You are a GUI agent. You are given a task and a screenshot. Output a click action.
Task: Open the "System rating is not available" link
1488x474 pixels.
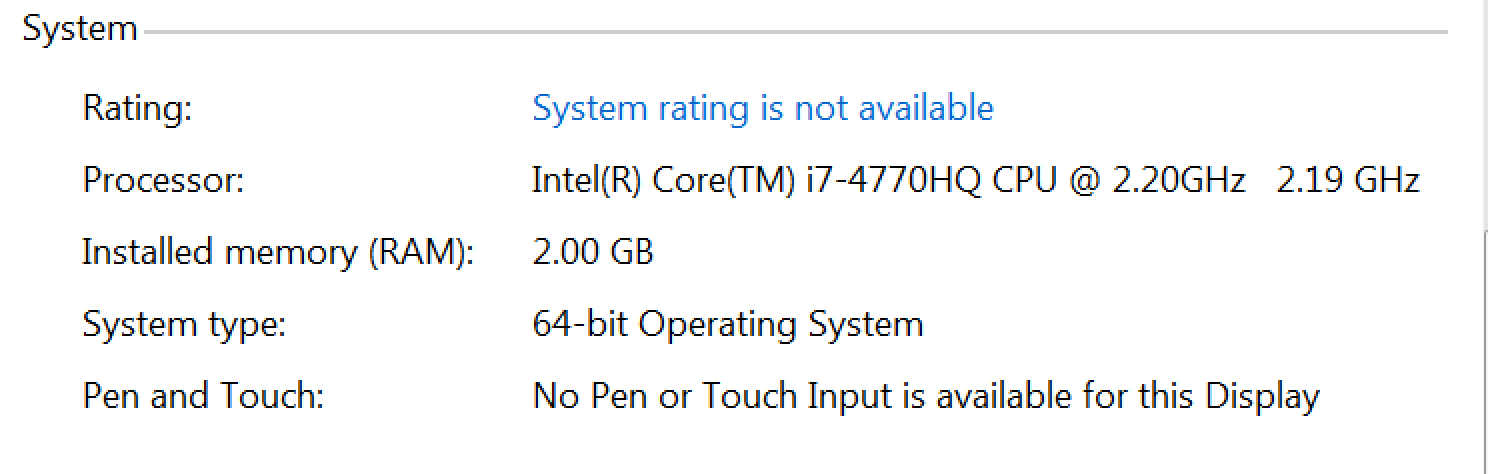pyautogui.click(x=762, y=108)
